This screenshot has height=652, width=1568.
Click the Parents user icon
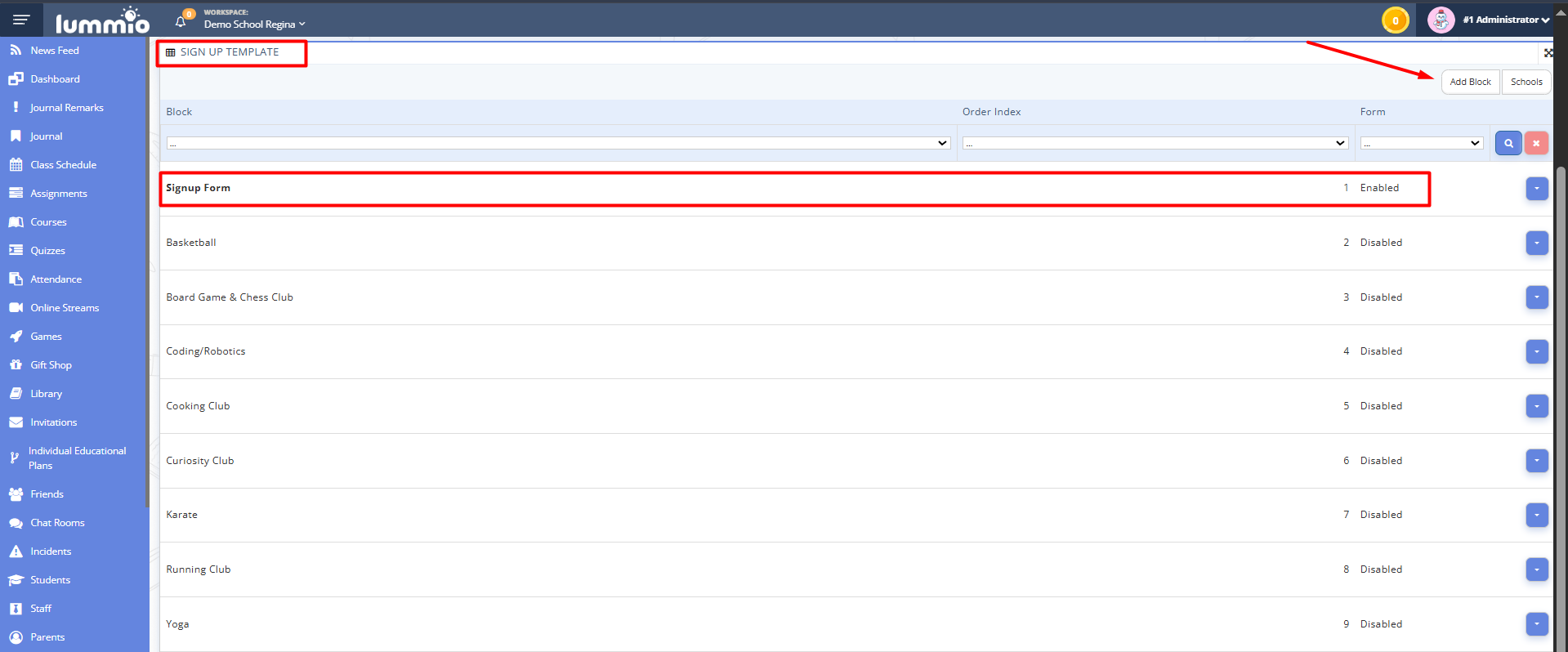click(16, 637)
